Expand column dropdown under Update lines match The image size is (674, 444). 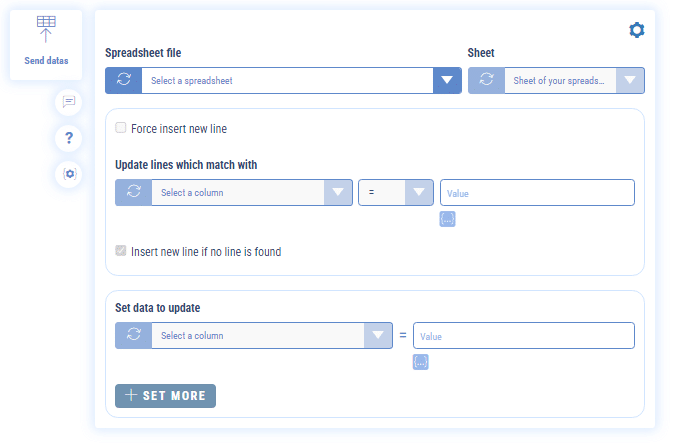pyautogui.click(x=338, y=193)
